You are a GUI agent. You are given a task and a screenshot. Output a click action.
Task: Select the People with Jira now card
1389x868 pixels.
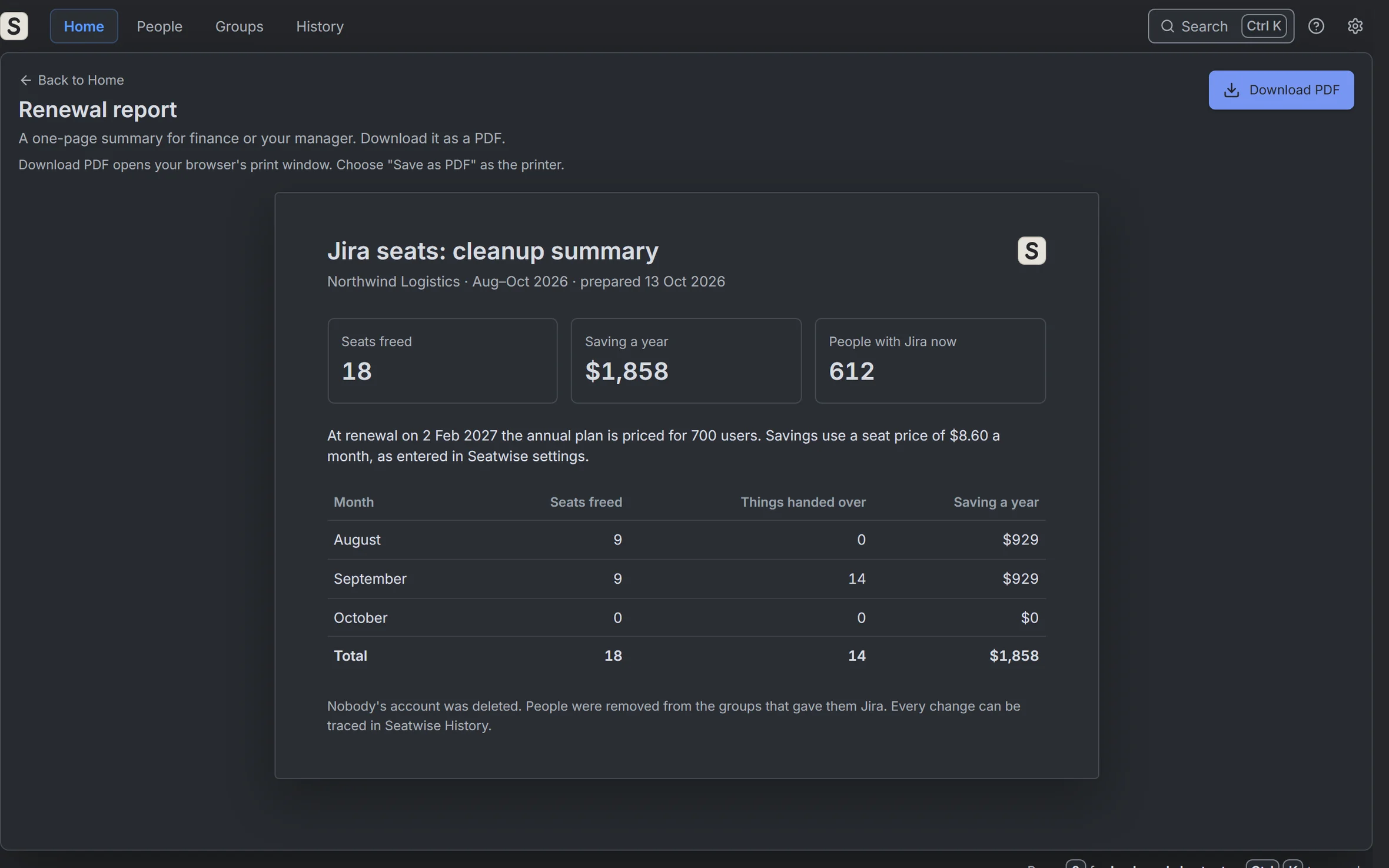(930, 361)
